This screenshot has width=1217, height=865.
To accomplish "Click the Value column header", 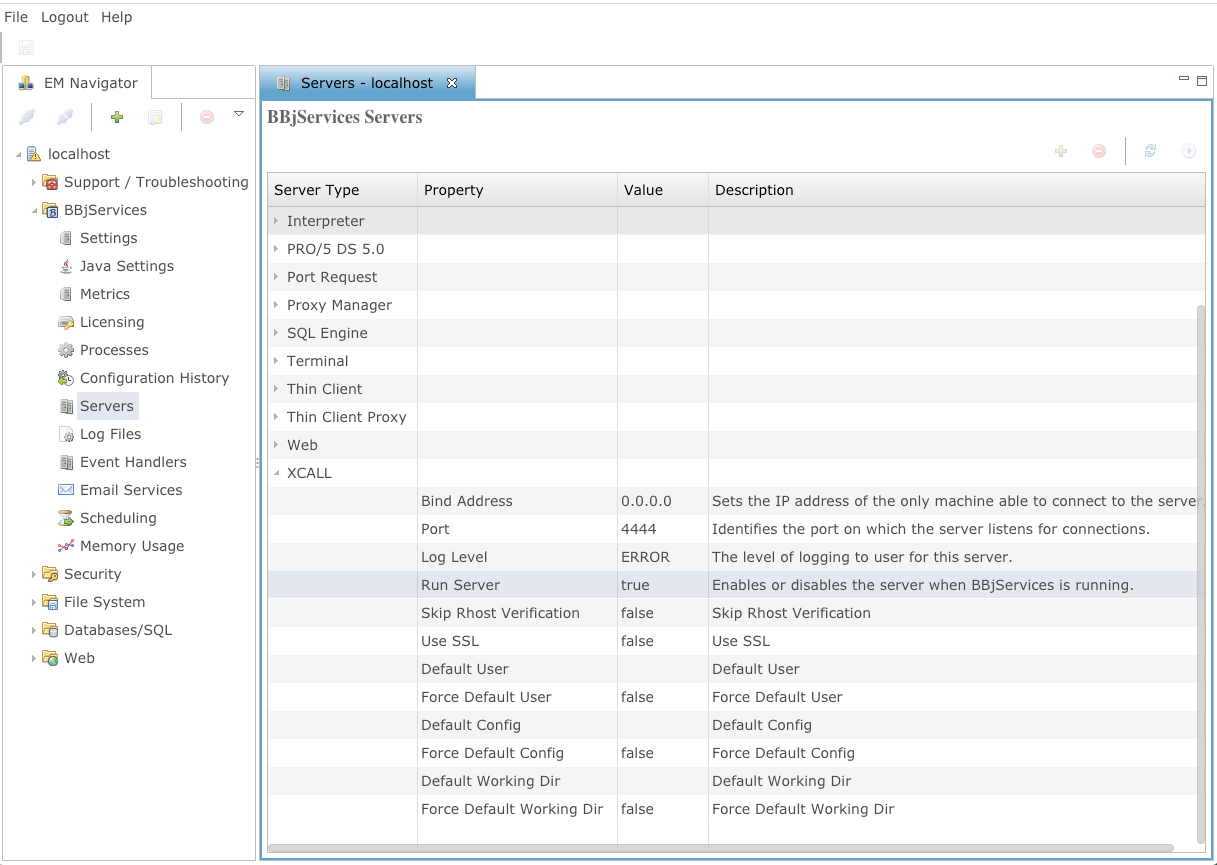I will pos(663,190).
